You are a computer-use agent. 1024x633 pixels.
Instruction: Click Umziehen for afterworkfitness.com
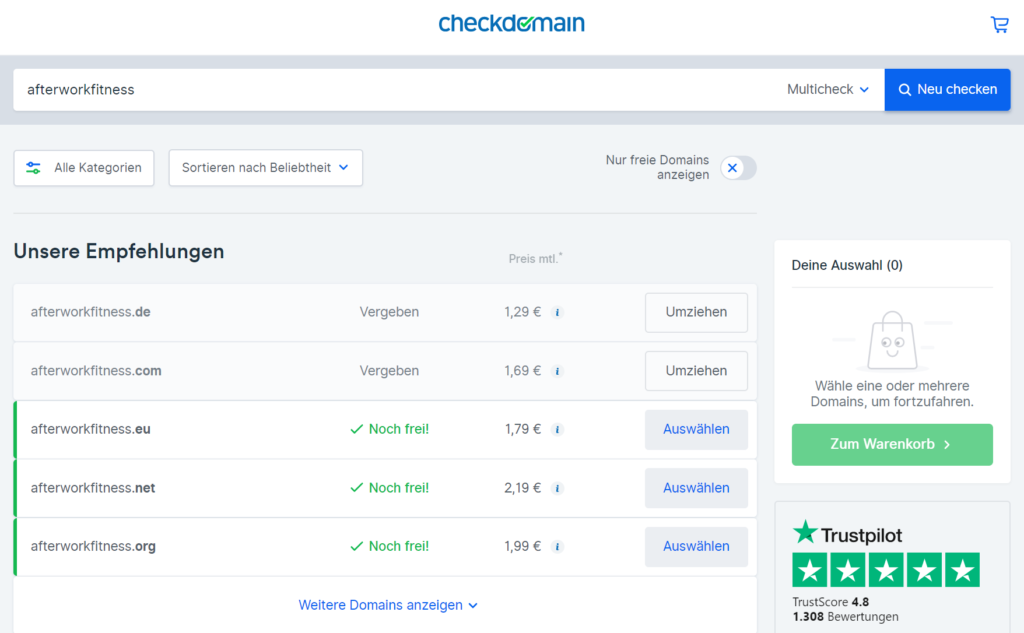click(696, 371)
